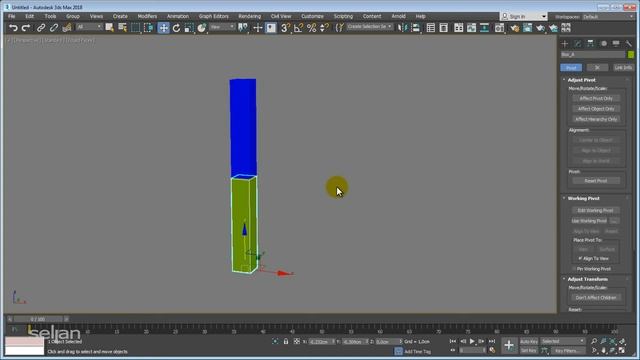Open the Sign In dropdown
640x360 pixels.
(523, 16)
